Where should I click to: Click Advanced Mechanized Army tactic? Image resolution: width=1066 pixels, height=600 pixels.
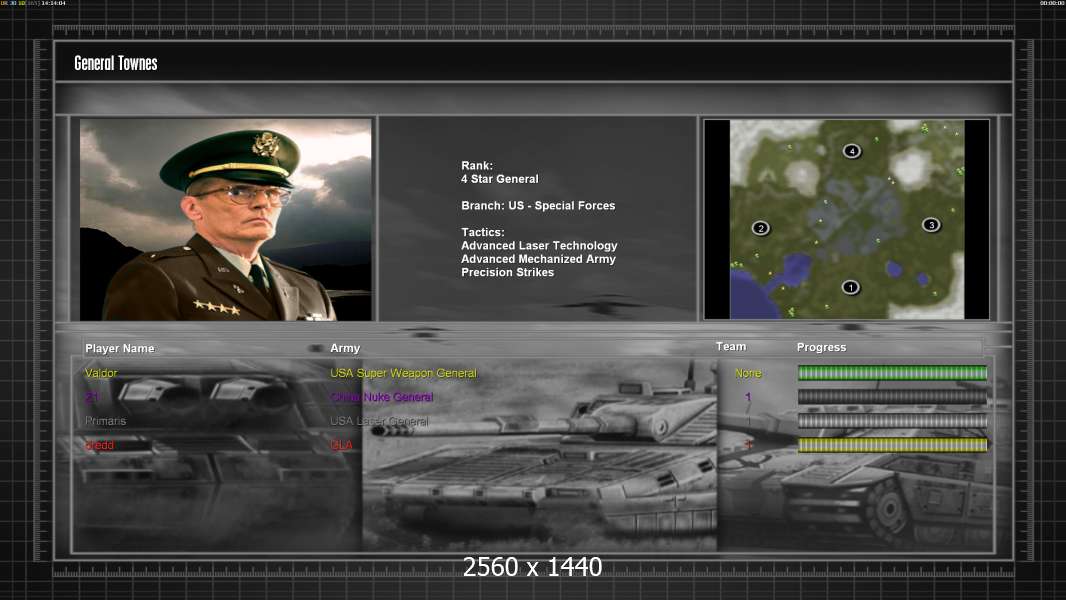(x=538, y=259)
